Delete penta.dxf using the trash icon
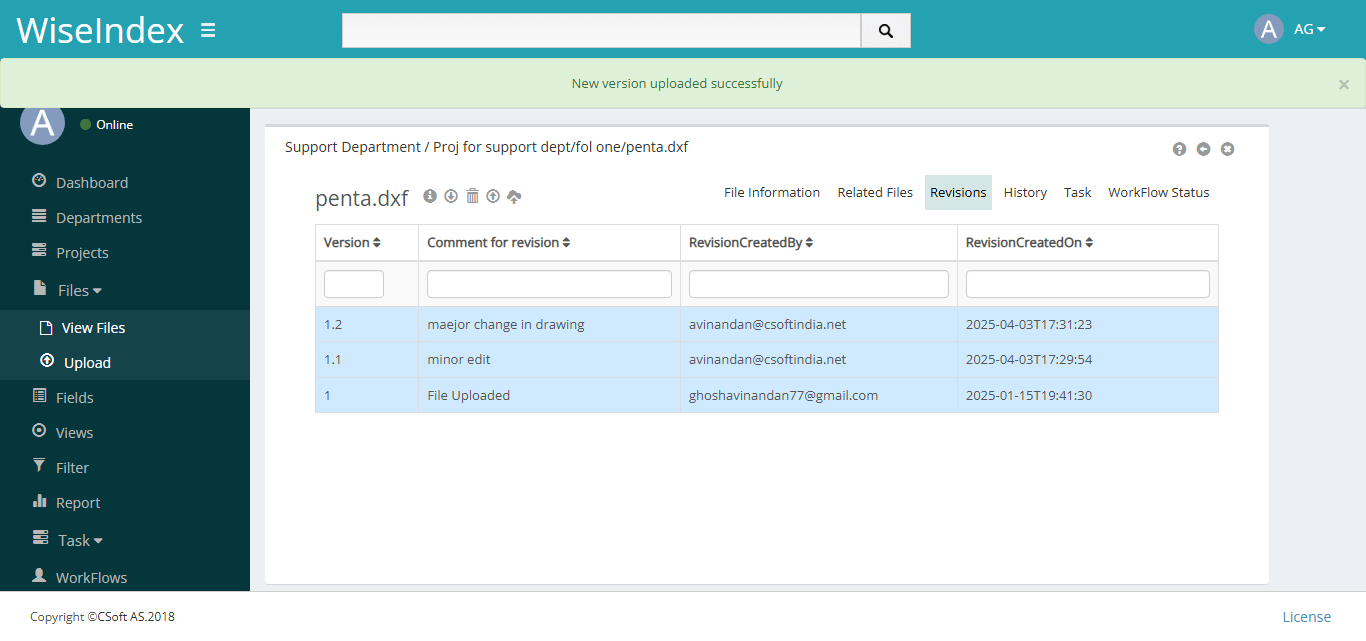 (472, 195)
